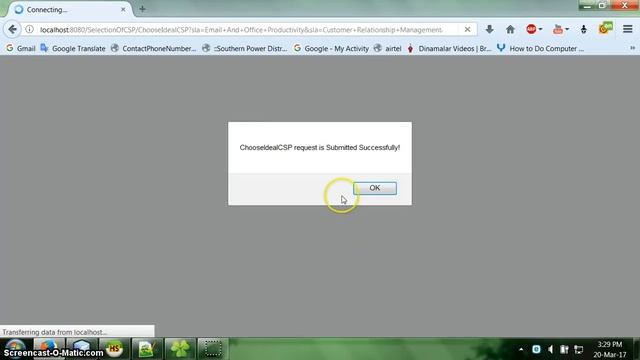Image resolution: width=640 pixels, height=360 pixels.
Task: Open the Google - My Activity bookmark
Action: 331,49
